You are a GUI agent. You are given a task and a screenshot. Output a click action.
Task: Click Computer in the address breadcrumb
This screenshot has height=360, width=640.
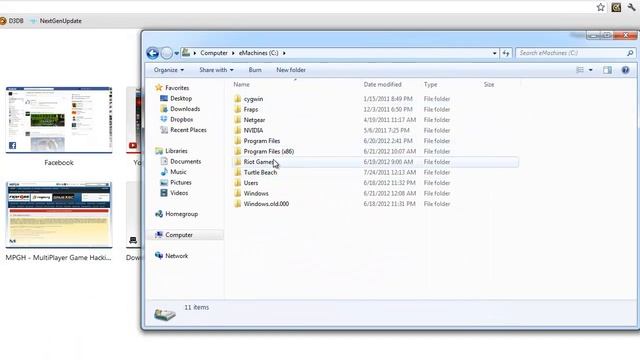coord(214,53)
